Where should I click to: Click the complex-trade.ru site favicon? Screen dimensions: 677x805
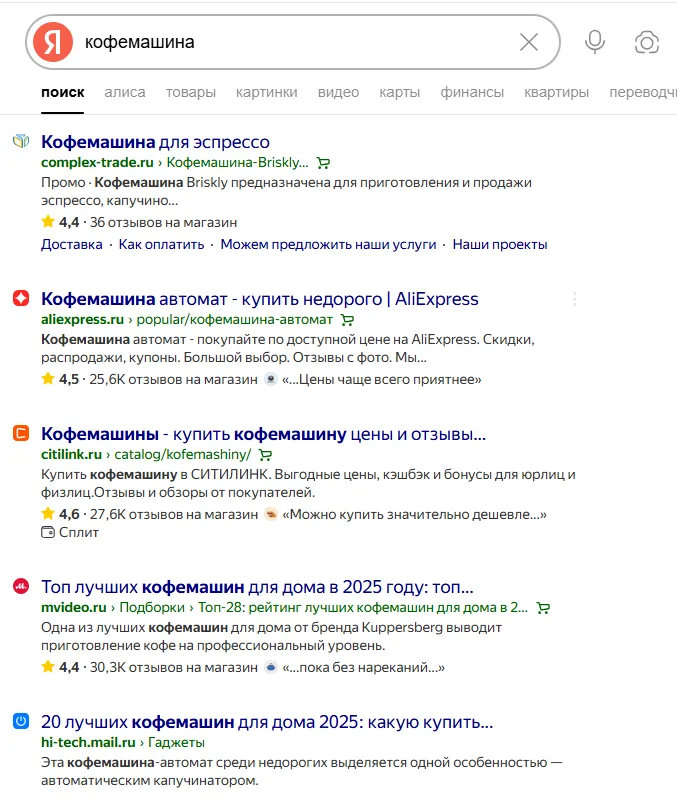point(21,141)
